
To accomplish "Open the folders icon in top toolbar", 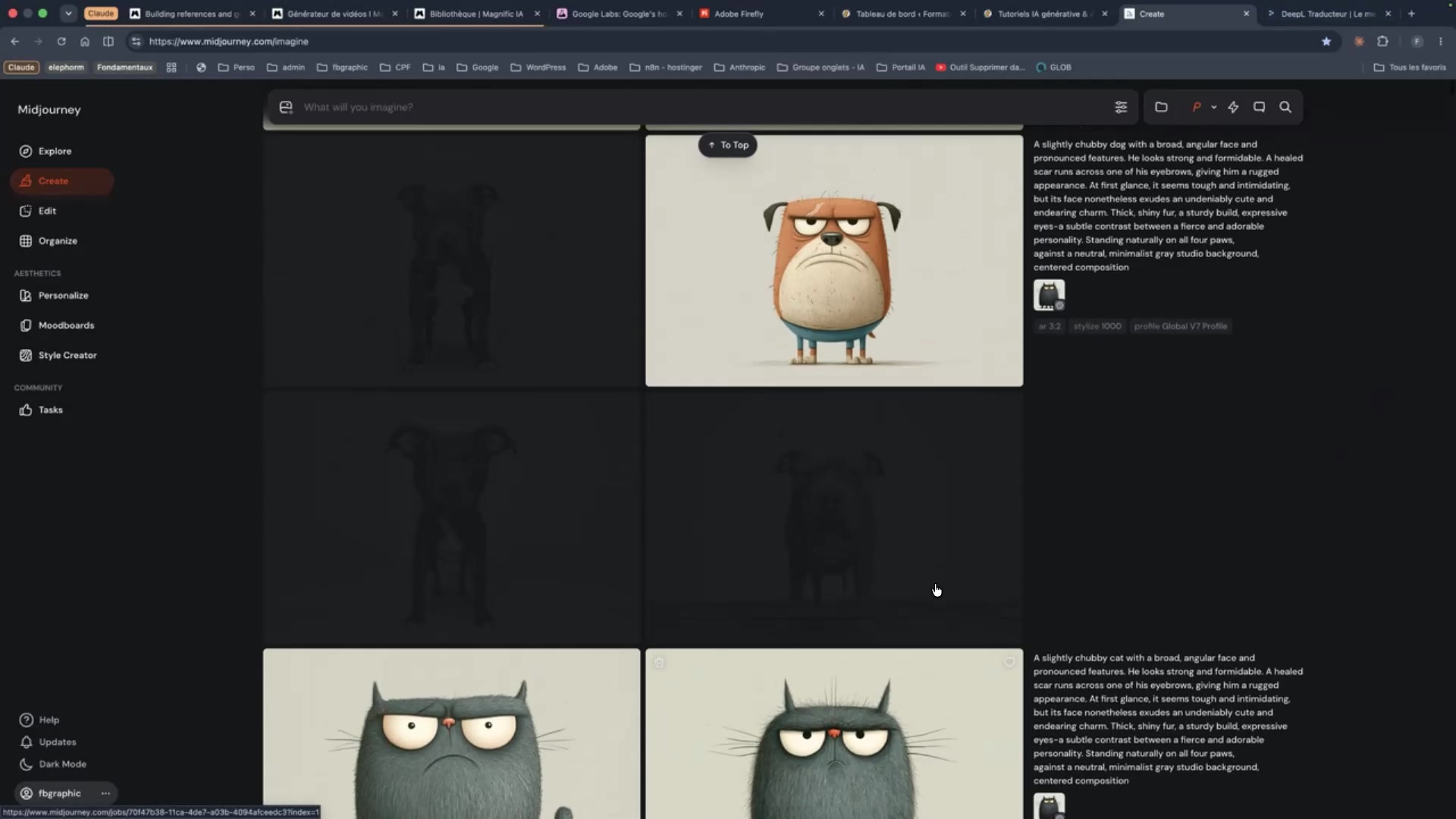I will 1161,107.
